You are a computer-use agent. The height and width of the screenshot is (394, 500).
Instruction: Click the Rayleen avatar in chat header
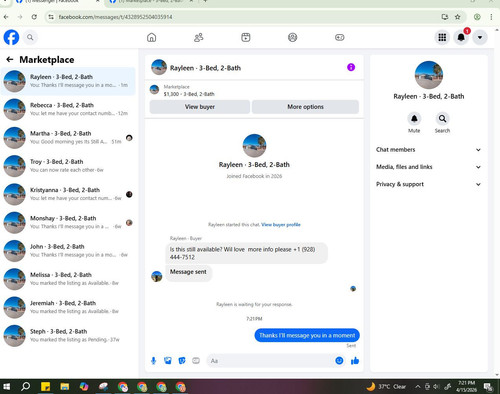coord(159,67)
